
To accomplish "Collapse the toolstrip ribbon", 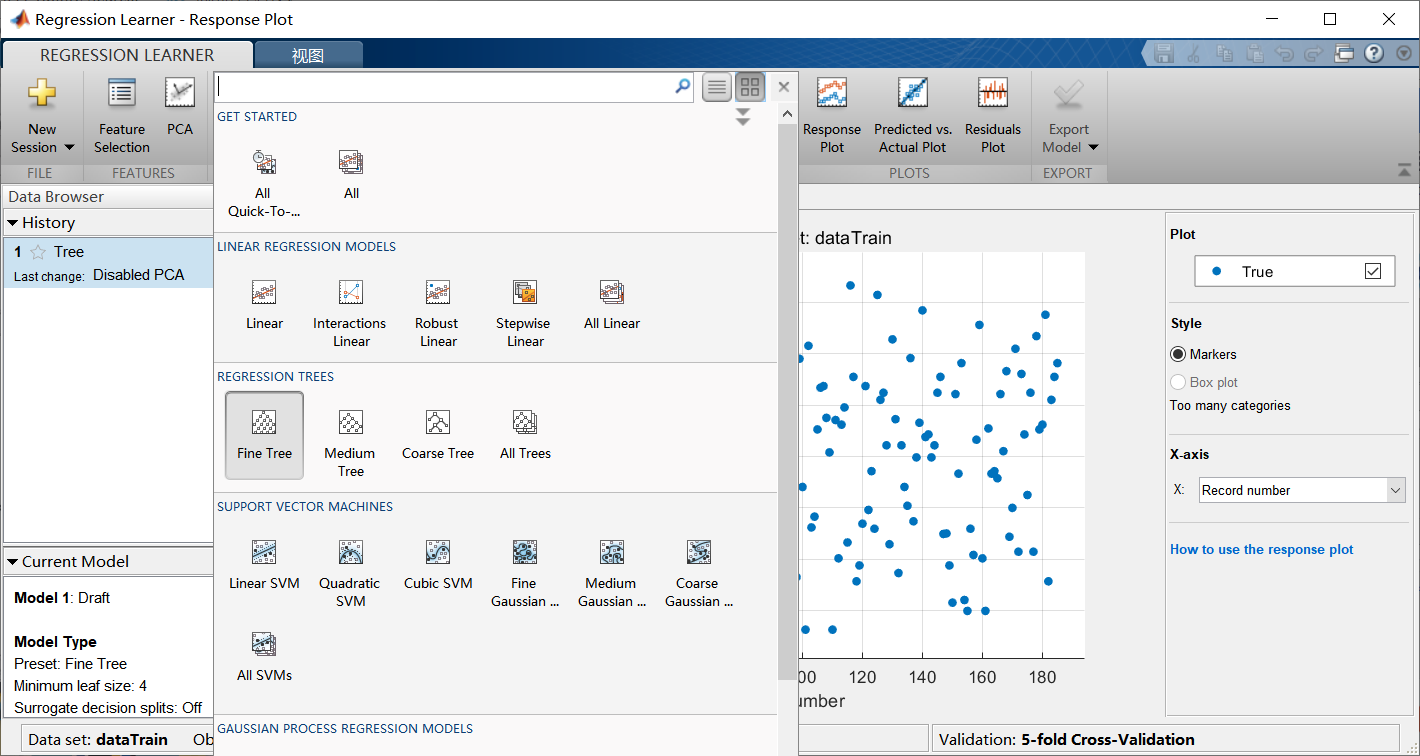I will (x=1404, y=170).
